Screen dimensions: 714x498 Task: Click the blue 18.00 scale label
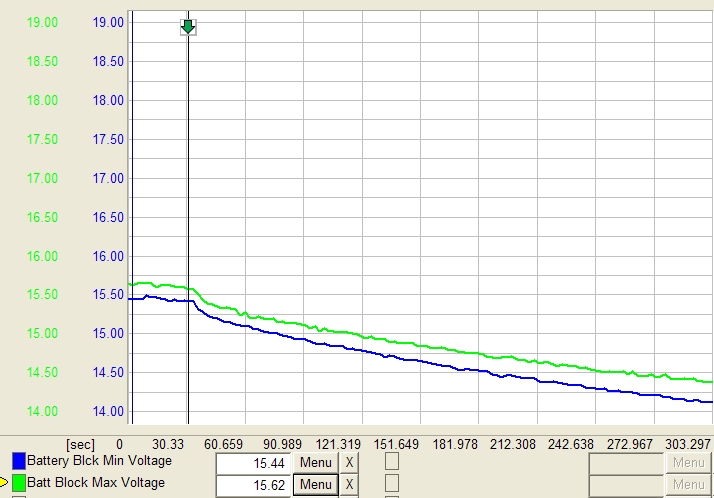(108, 100)
